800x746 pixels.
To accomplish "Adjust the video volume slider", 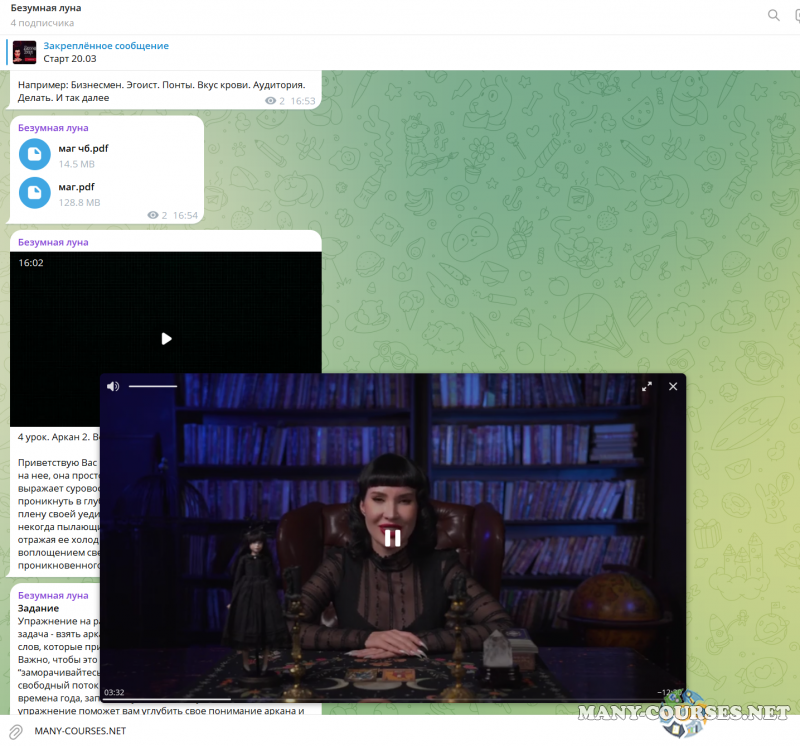I will pos(153,386).
